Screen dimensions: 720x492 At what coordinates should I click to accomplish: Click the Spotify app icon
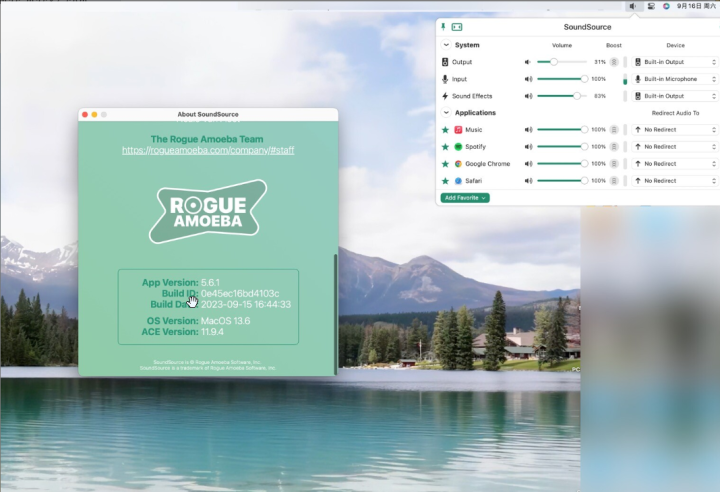click(x=458, y=147)
